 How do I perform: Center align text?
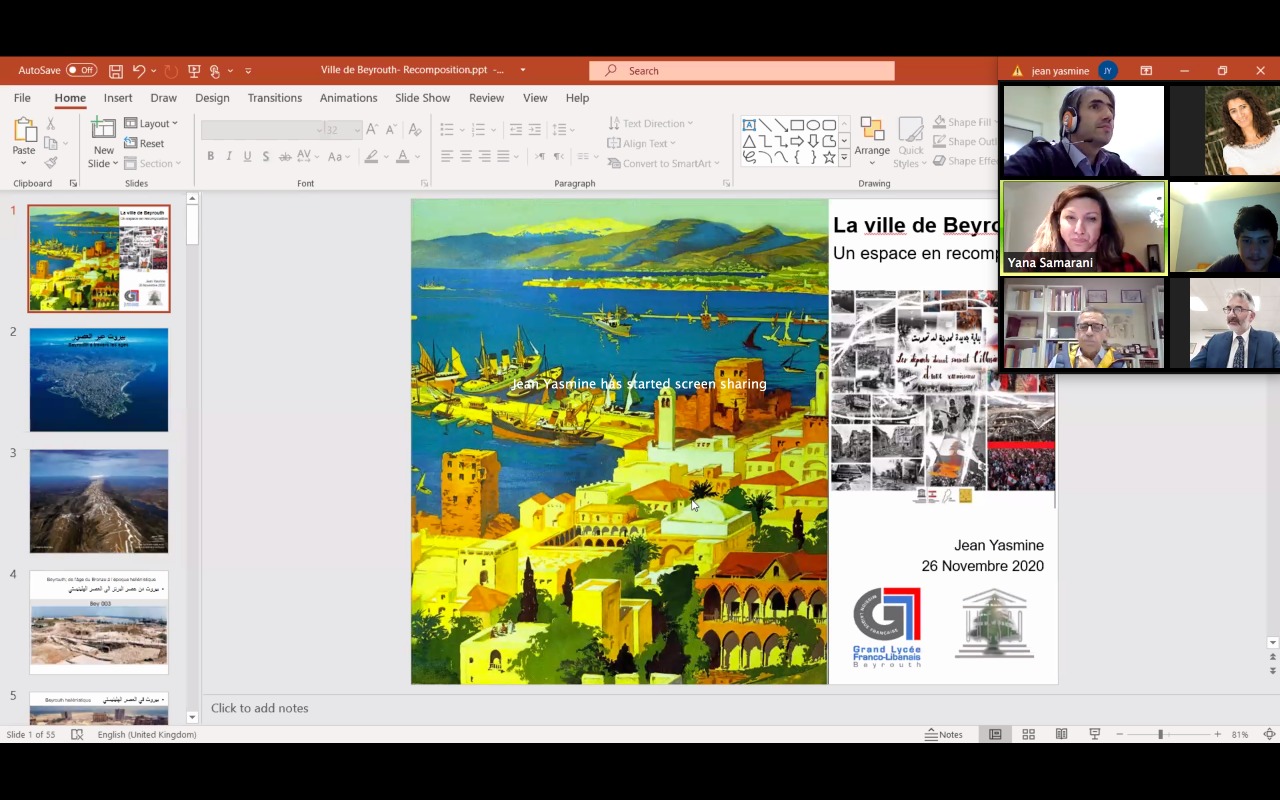466,156
